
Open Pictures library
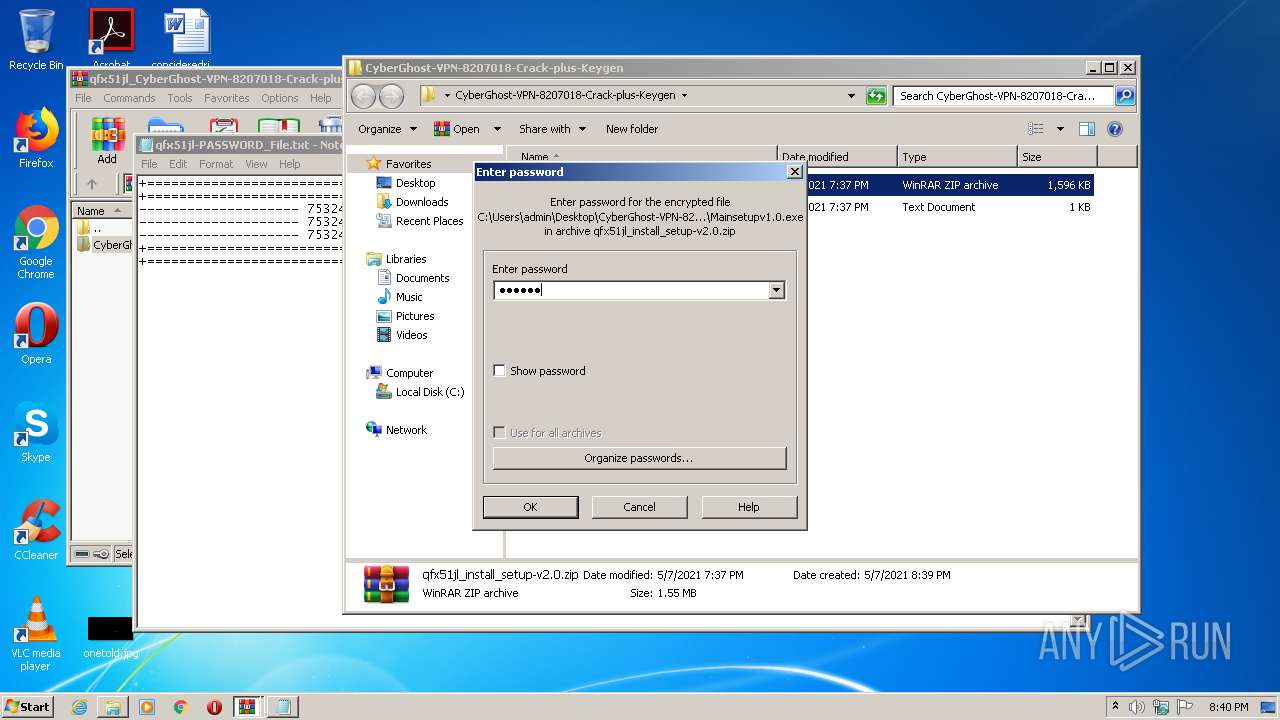point(415,316)
